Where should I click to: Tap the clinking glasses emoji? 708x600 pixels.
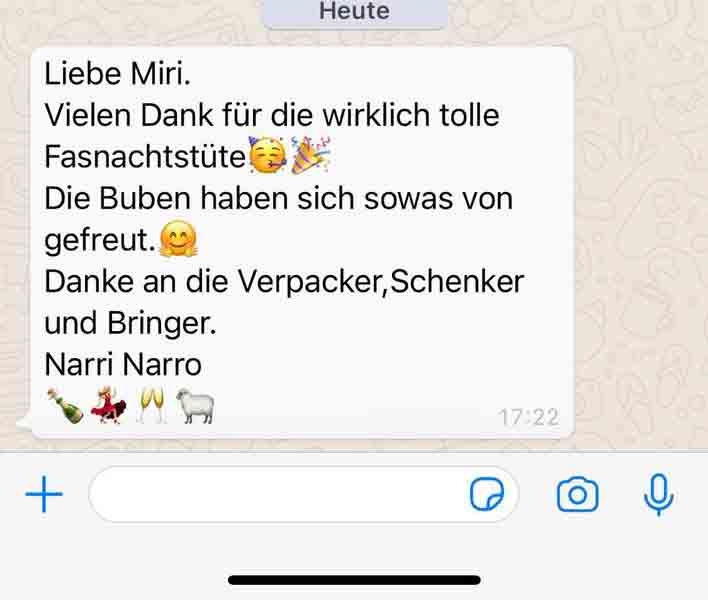click(152, 405)
